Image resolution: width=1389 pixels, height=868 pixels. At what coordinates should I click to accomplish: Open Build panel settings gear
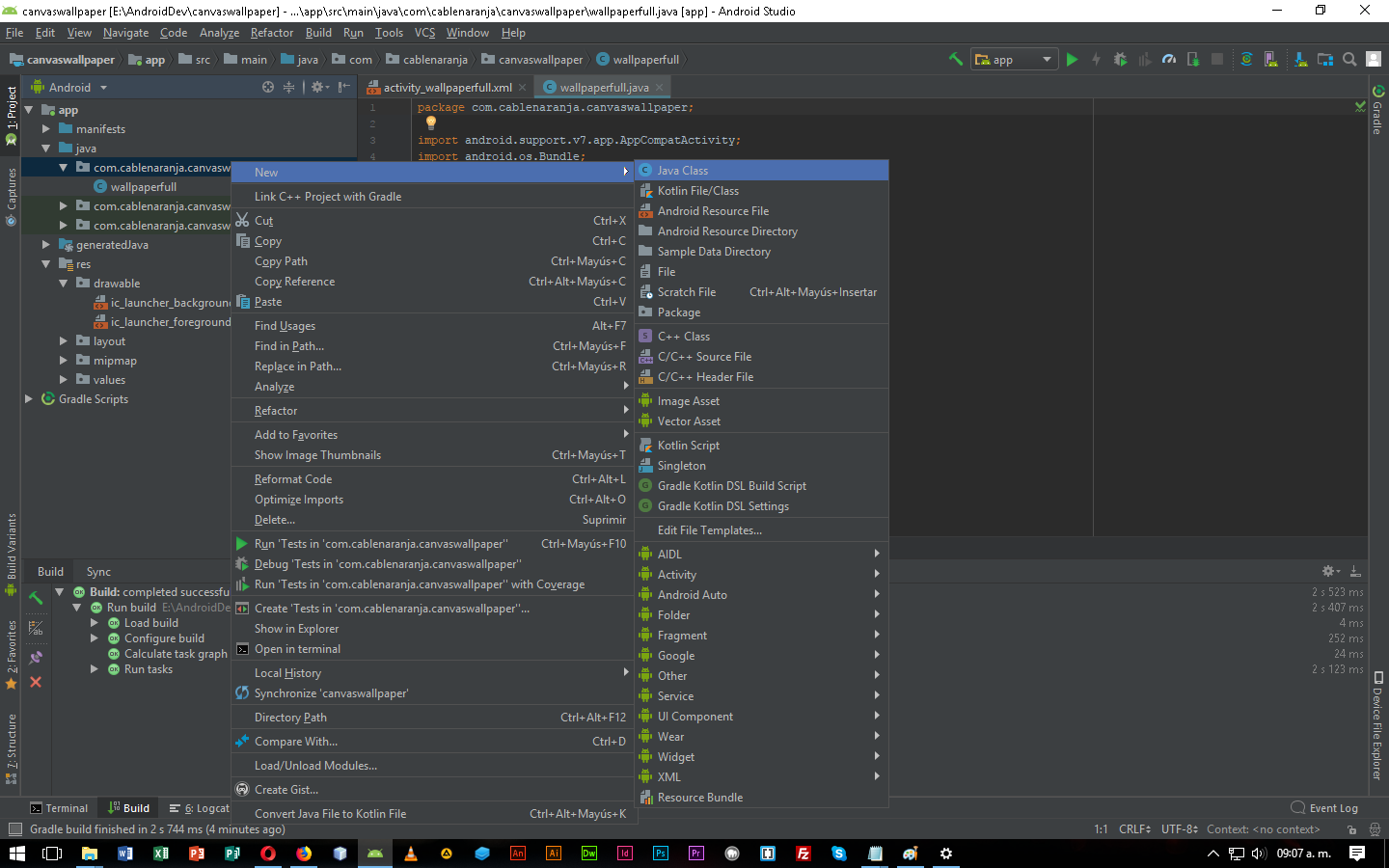click(1329, 571)
